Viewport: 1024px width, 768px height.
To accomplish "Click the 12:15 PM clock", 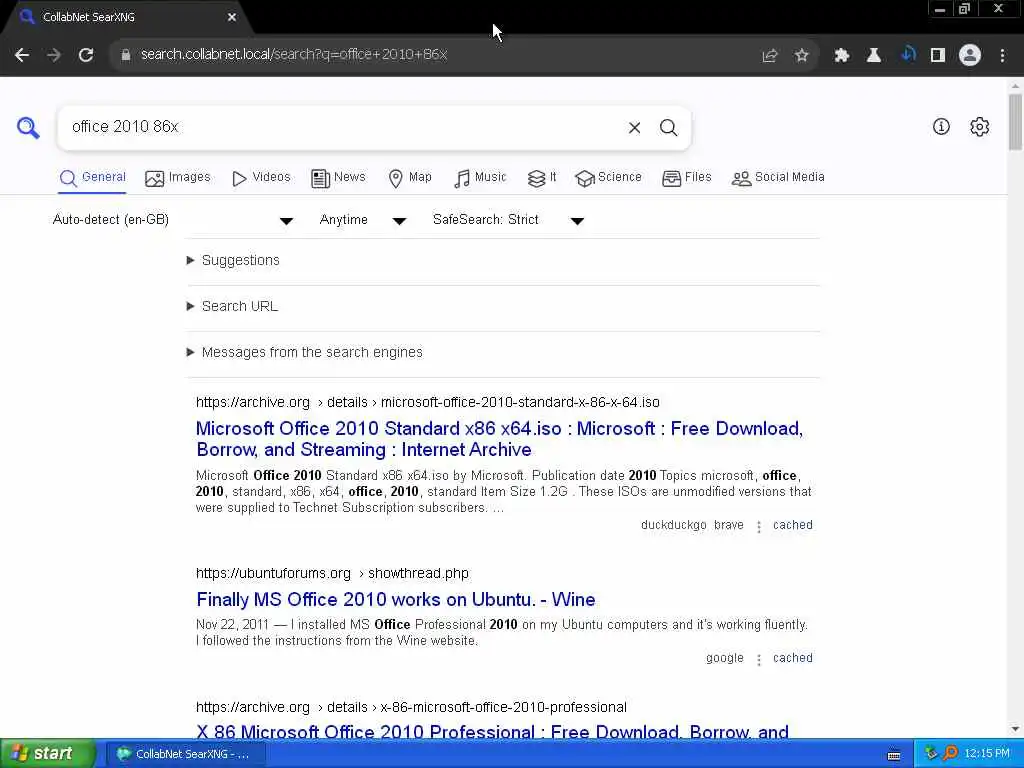I will pos(987,754).
